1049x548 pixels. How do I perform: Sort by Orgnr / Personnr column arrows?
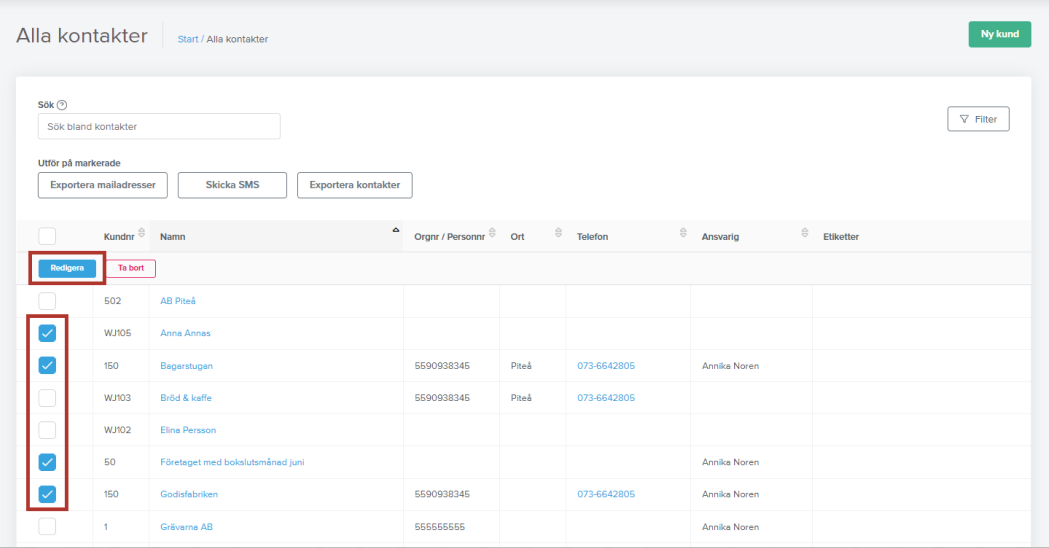492,234
